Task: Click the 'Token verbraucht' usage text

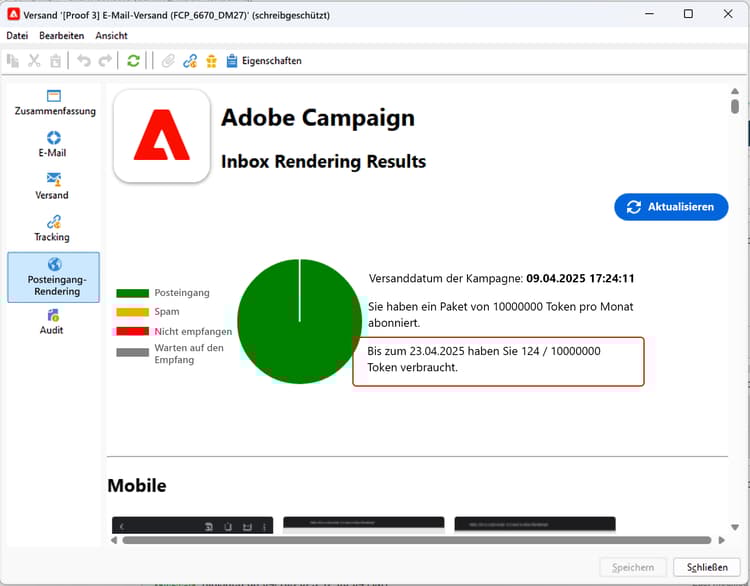Action: pos(484,359)
